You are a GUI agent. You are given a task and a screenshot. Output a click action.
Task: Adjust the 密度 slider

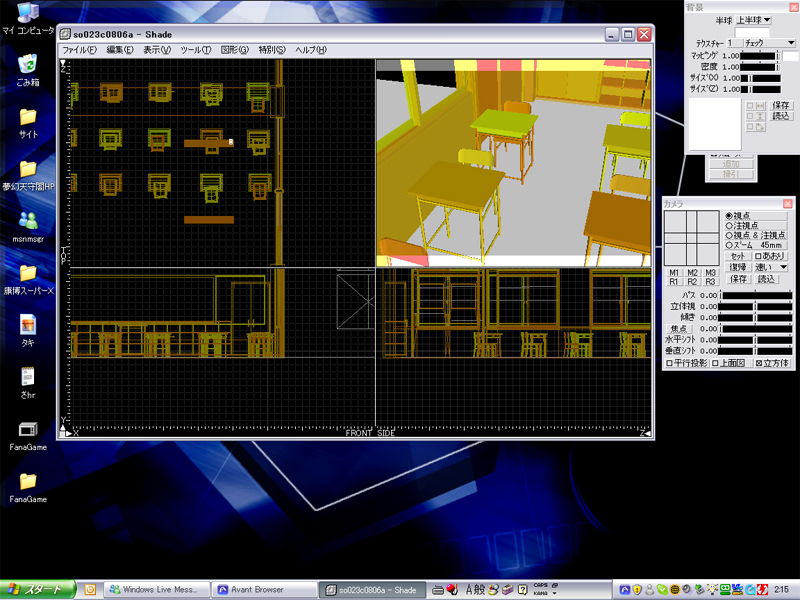[760, 67]
